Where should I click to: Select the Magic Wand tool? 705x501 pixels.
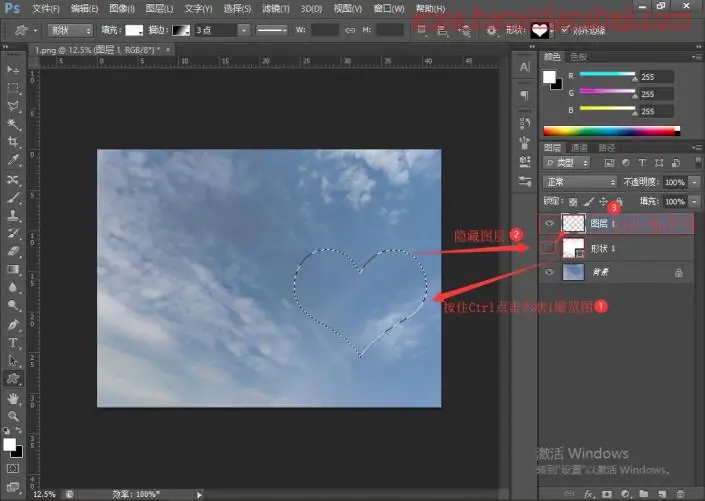pos(13,124)
